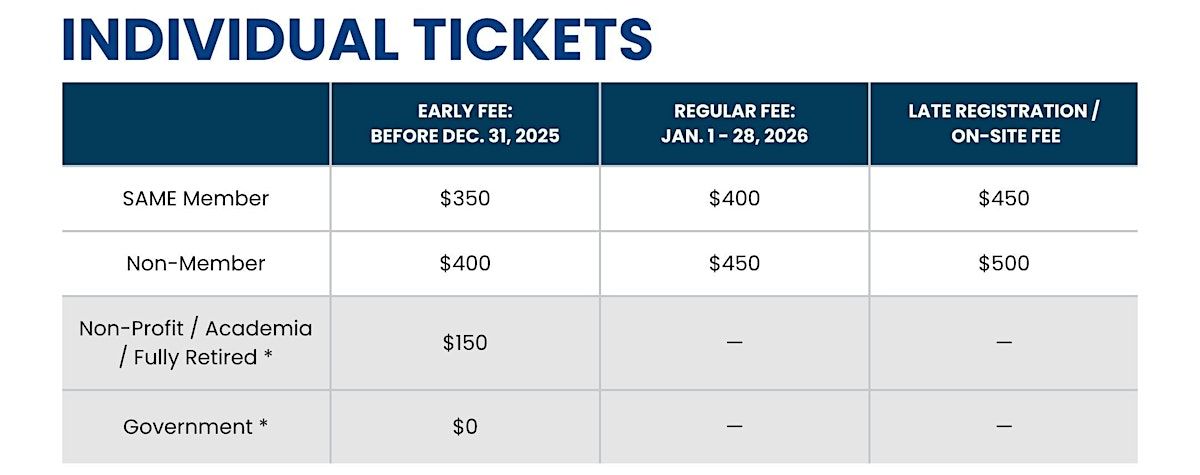Screen dimensions: 1200x475
Task: Click the empty top-left header cell
Action: [196, 124]
